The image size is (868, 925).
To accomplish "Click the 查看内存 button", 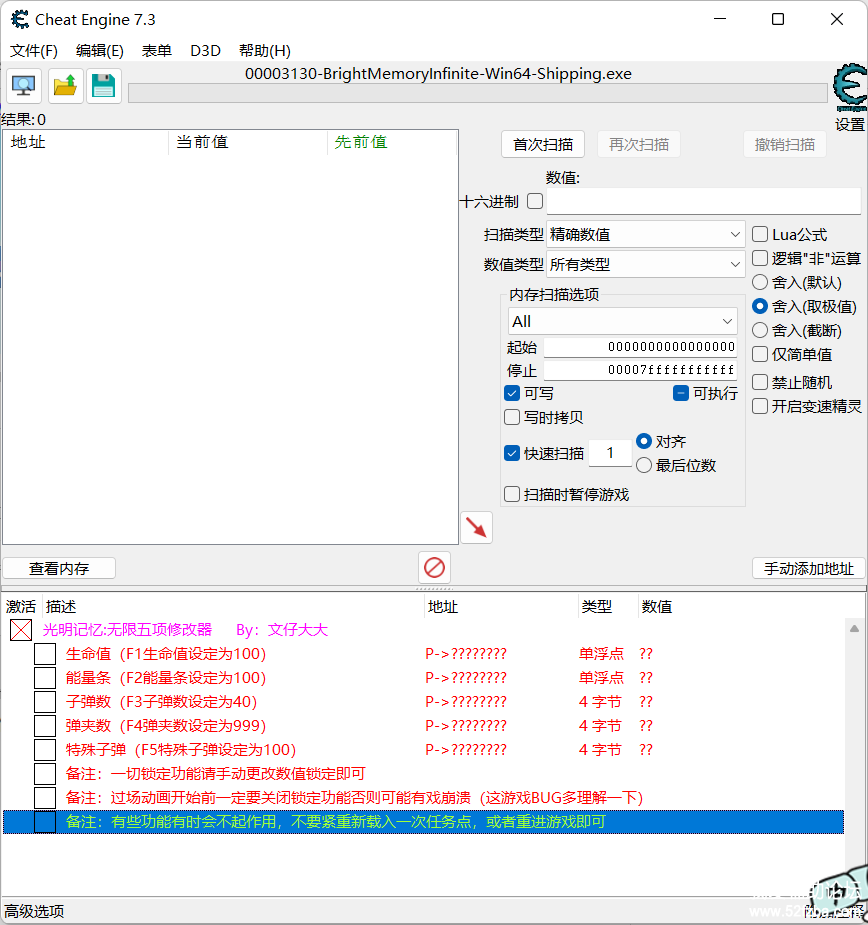I will click(x=59, y=569).
